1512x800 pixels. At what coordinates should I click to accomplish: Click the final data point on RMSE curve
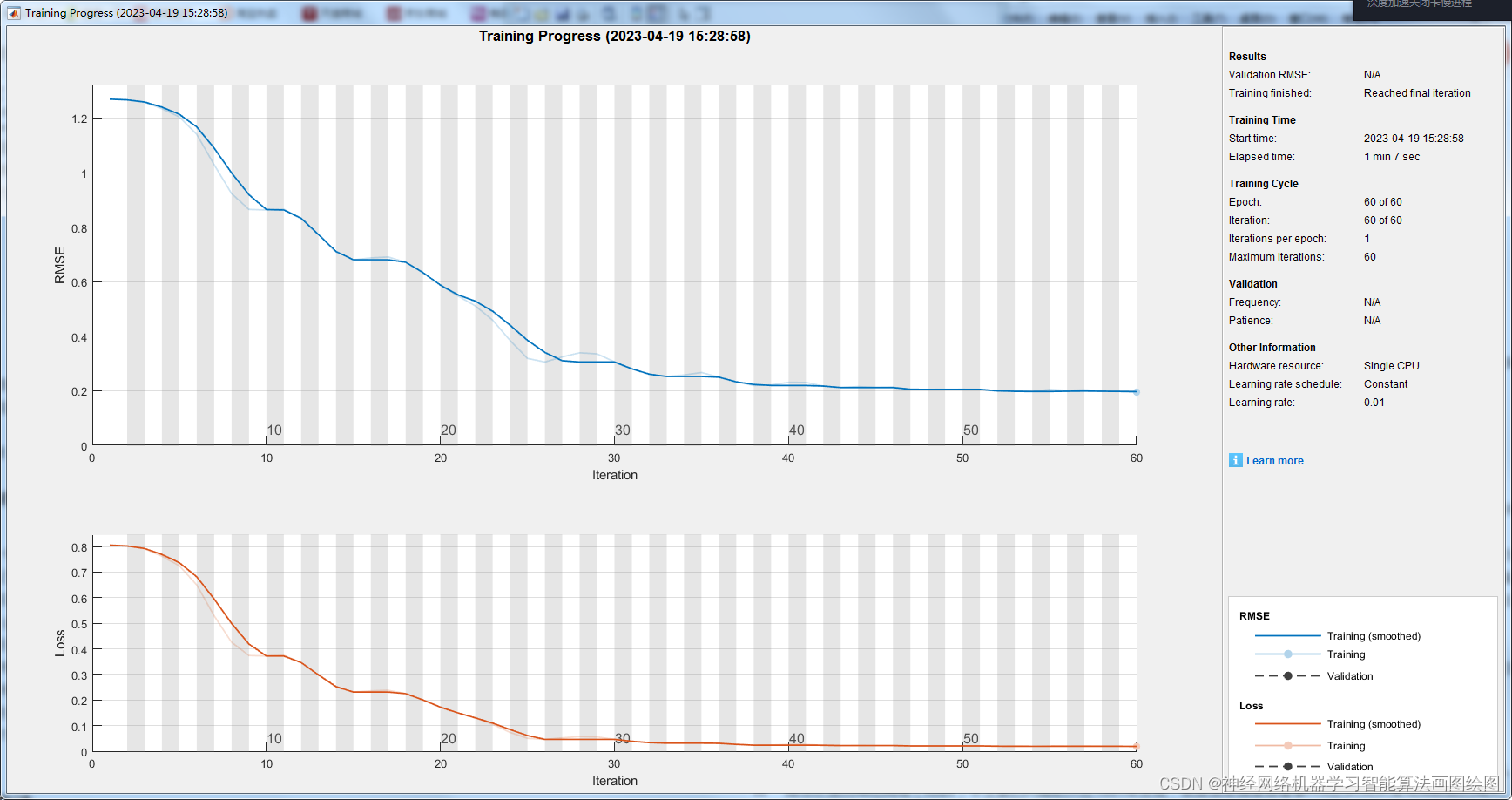click(1136, 392)
